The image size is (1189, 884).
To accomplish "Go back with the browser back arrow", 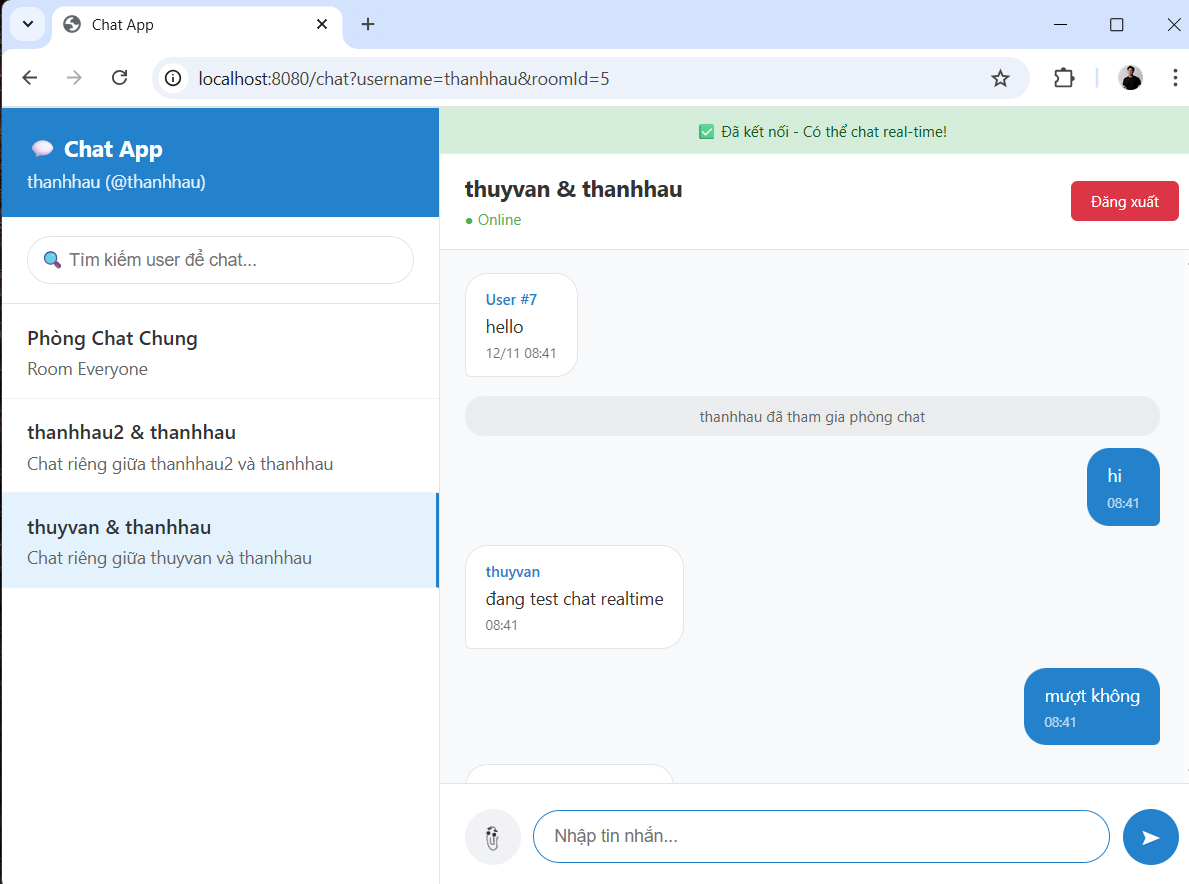I will tap(30, 78).
